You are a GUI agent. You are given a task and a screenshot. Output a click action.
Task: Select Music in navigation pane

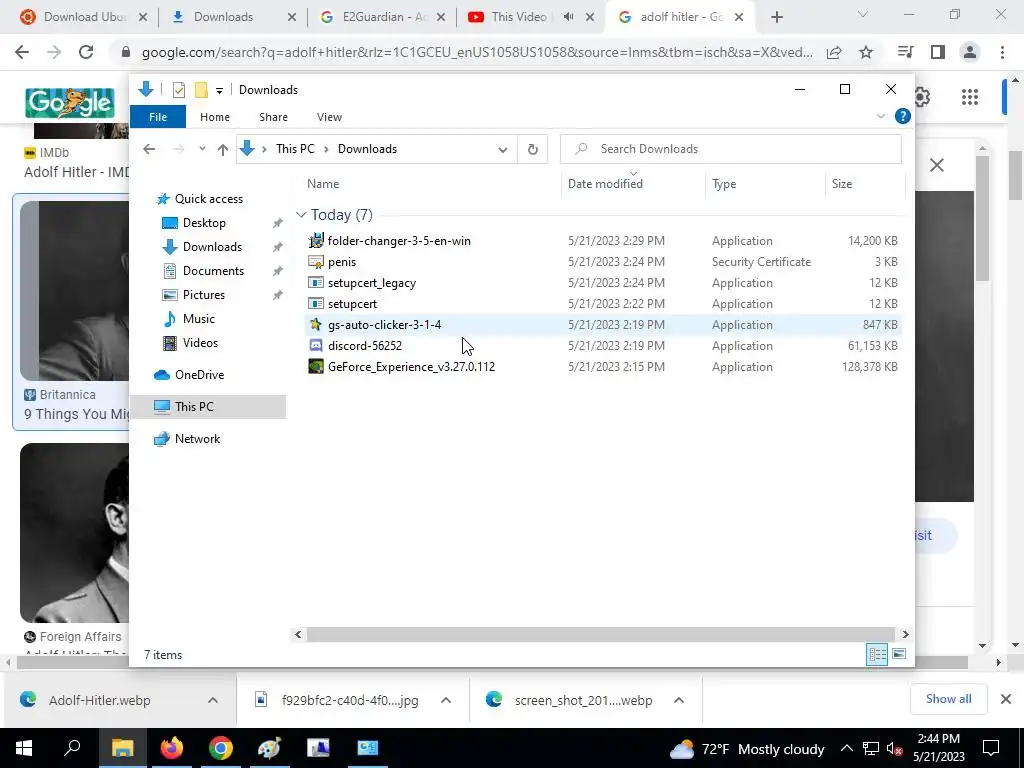(x=199, y=319)
